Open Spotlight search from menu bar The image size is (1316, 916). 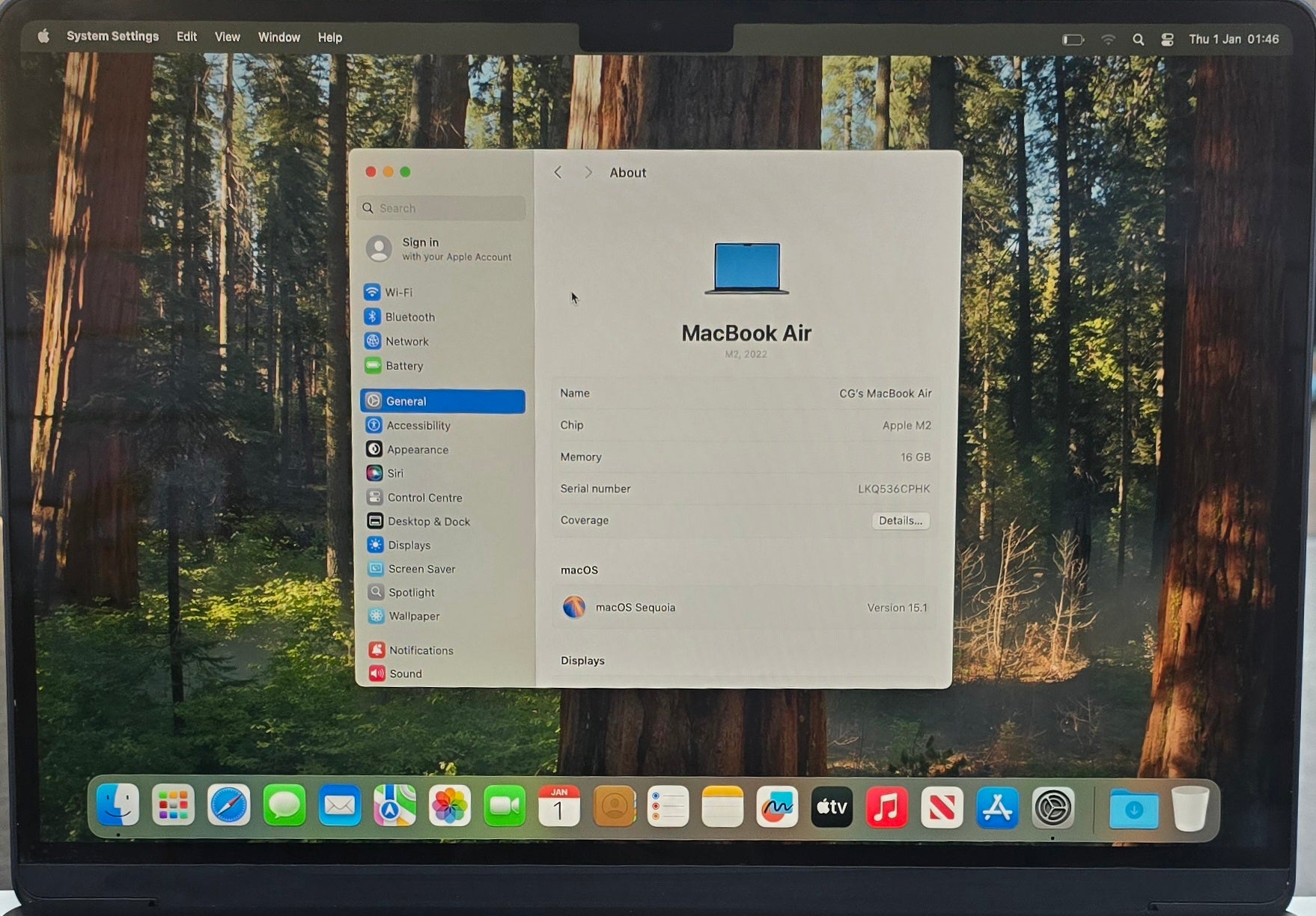(x=1138, y=40)
